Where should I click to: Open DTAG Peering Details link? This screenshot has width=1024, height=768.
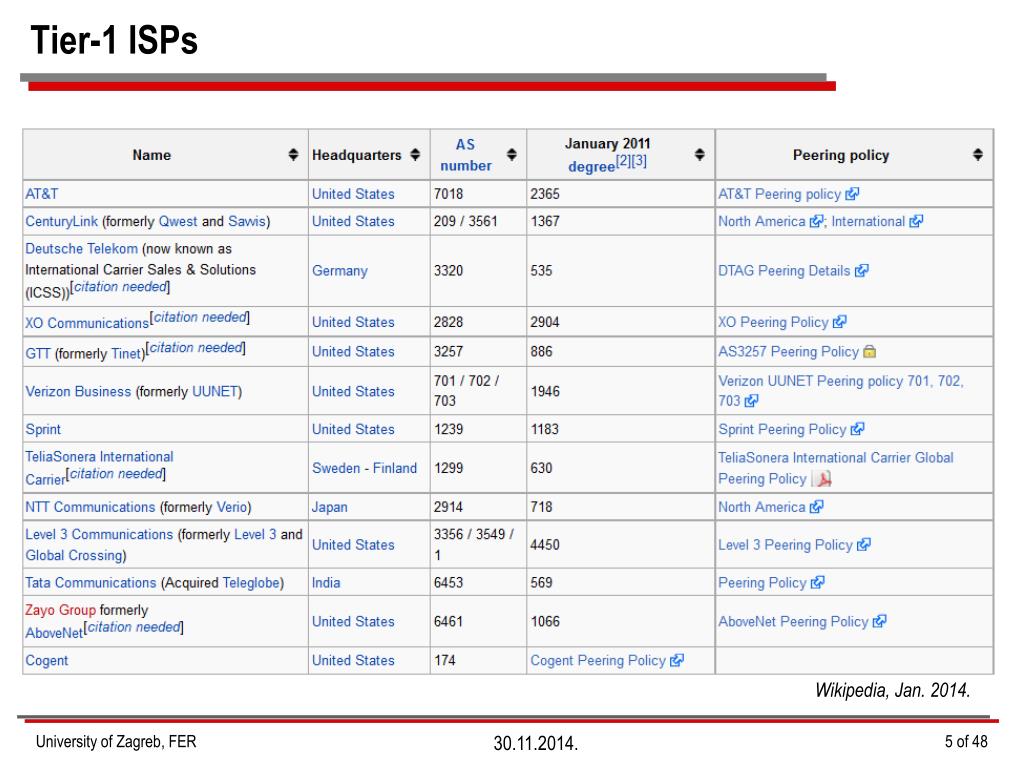[x=784, y=270]
